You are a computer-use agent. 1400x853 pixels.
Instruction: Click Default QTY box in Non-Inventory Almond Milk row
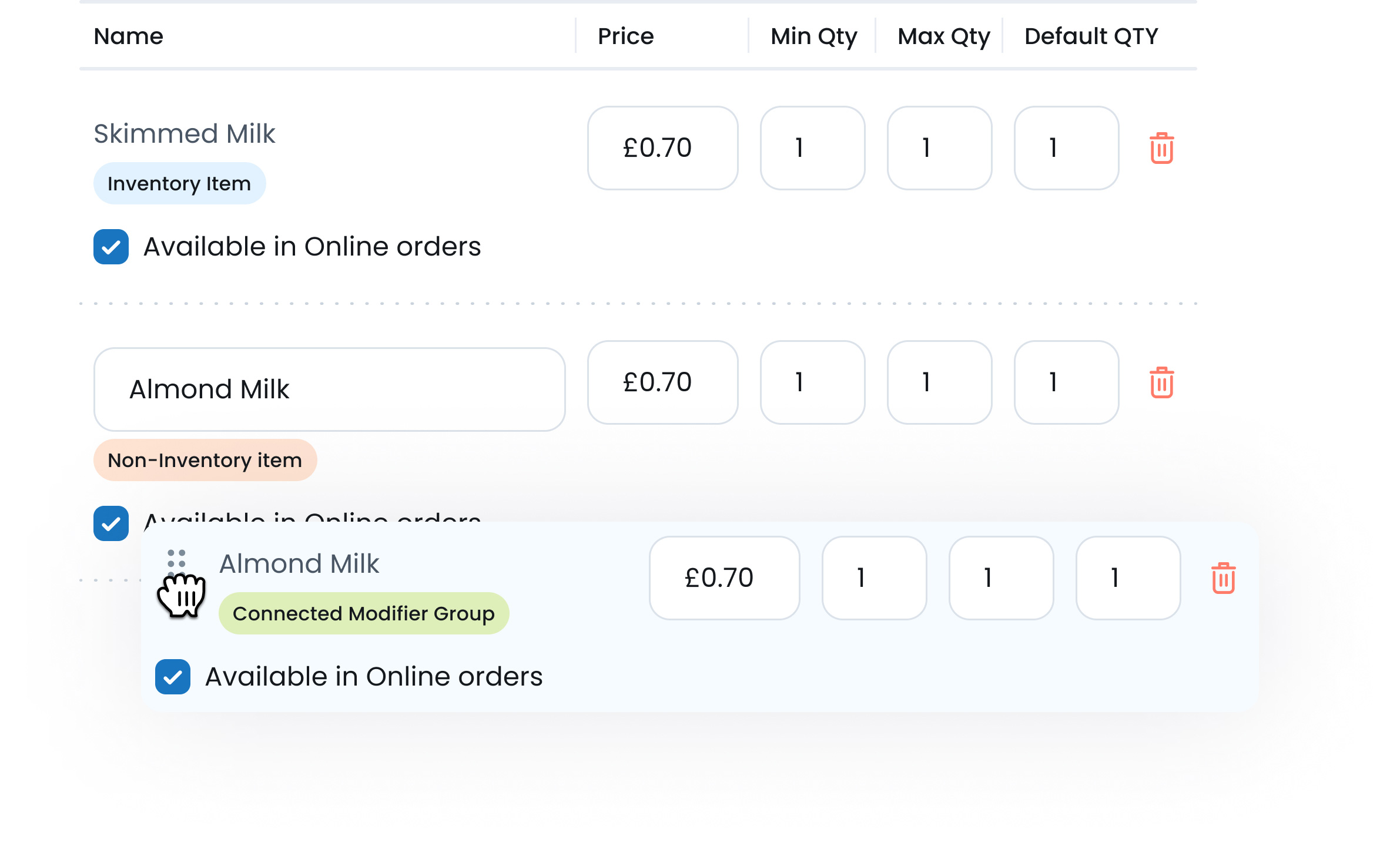click(x=1066, y=382)
